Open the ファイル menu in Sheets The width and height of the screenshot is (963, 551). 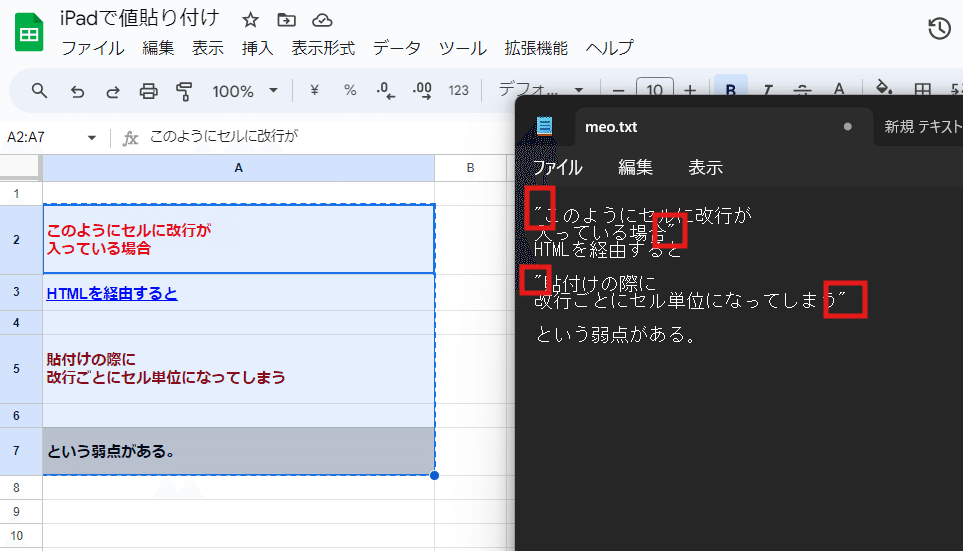click(93, 48)
